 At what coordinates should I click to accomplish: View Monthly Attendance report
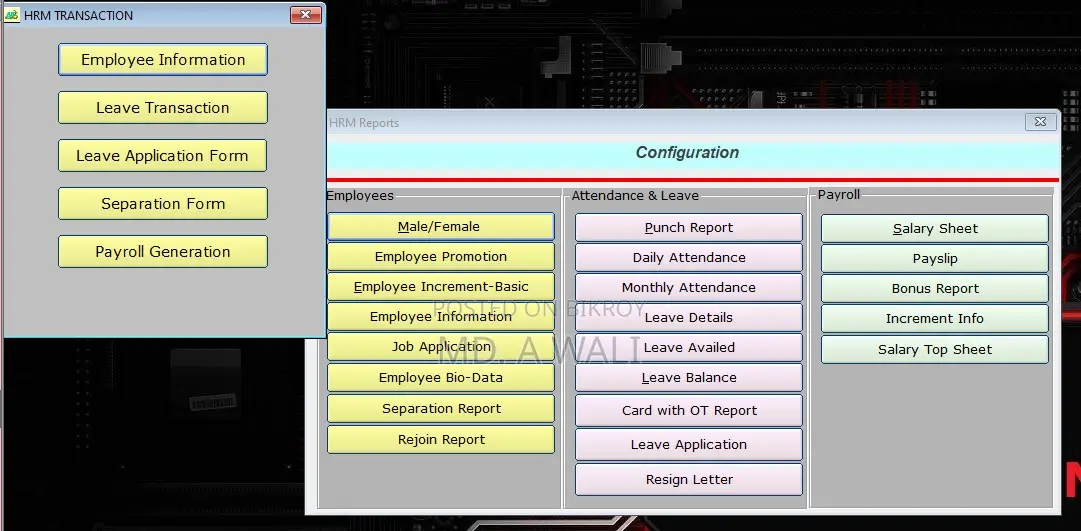[689, 288]
